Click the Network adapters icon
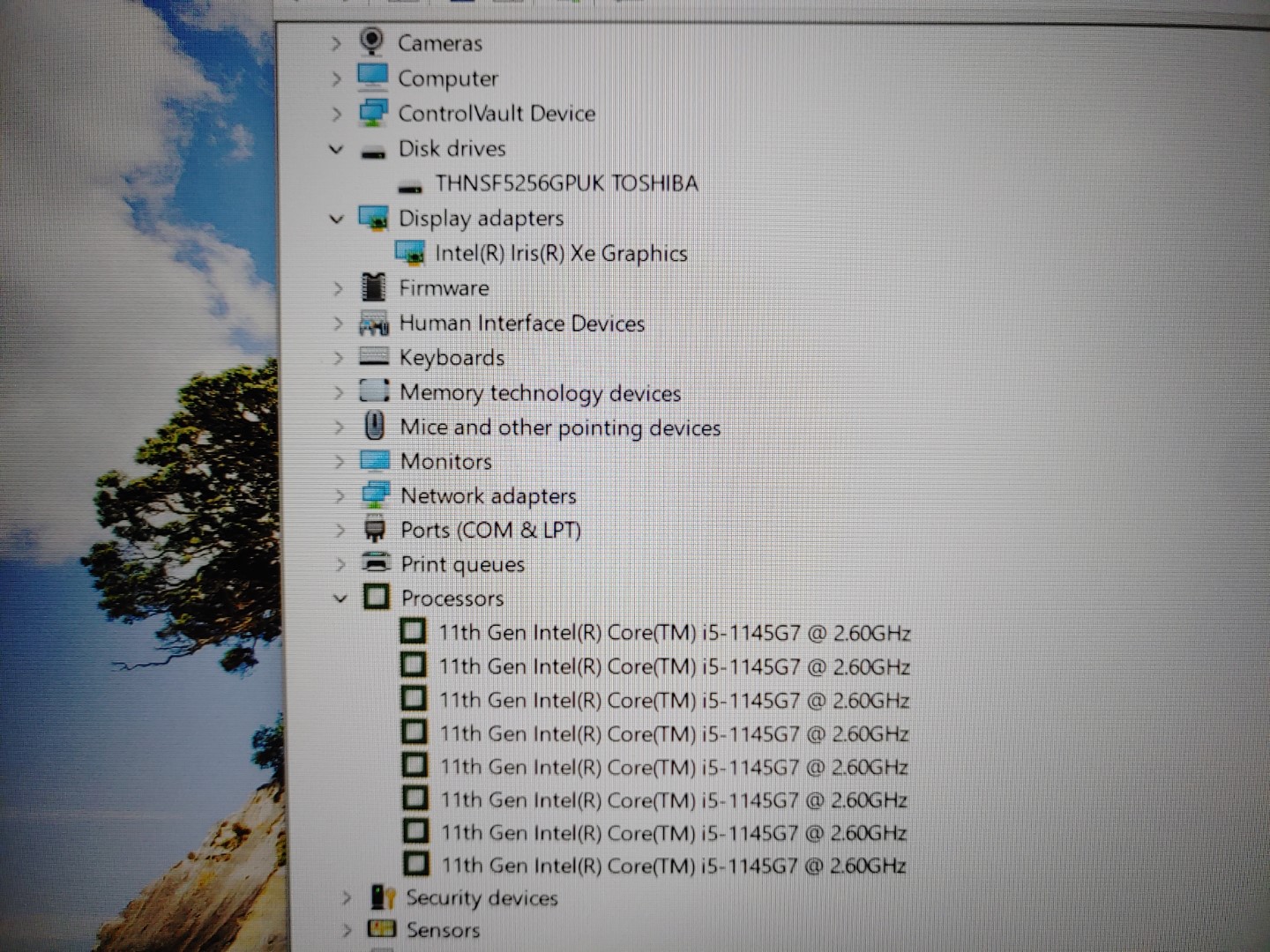The image size is (1270, 952). pos(376,495)
